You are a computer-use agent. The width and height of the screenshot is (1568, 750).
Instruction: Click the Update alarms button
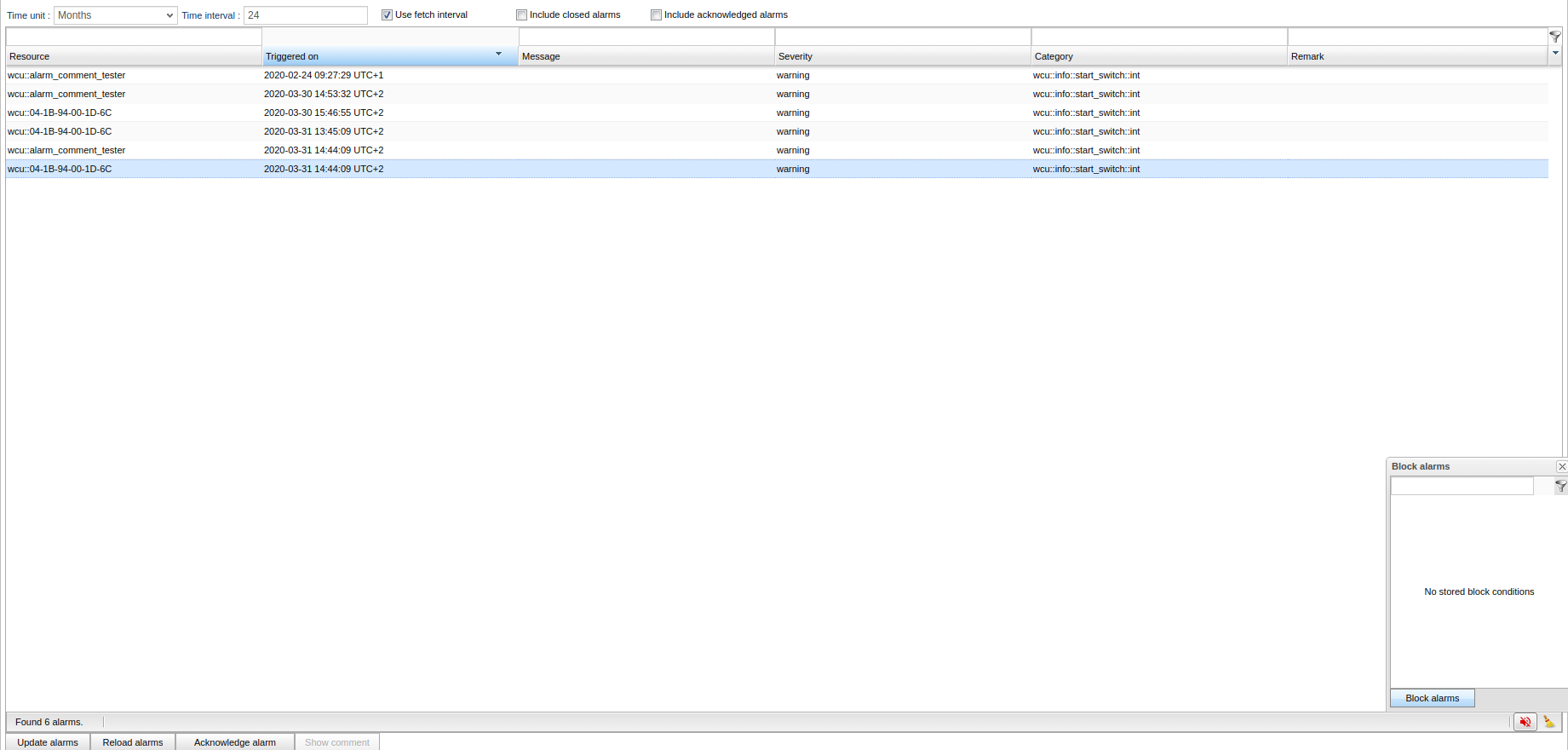tap(48, 742)
